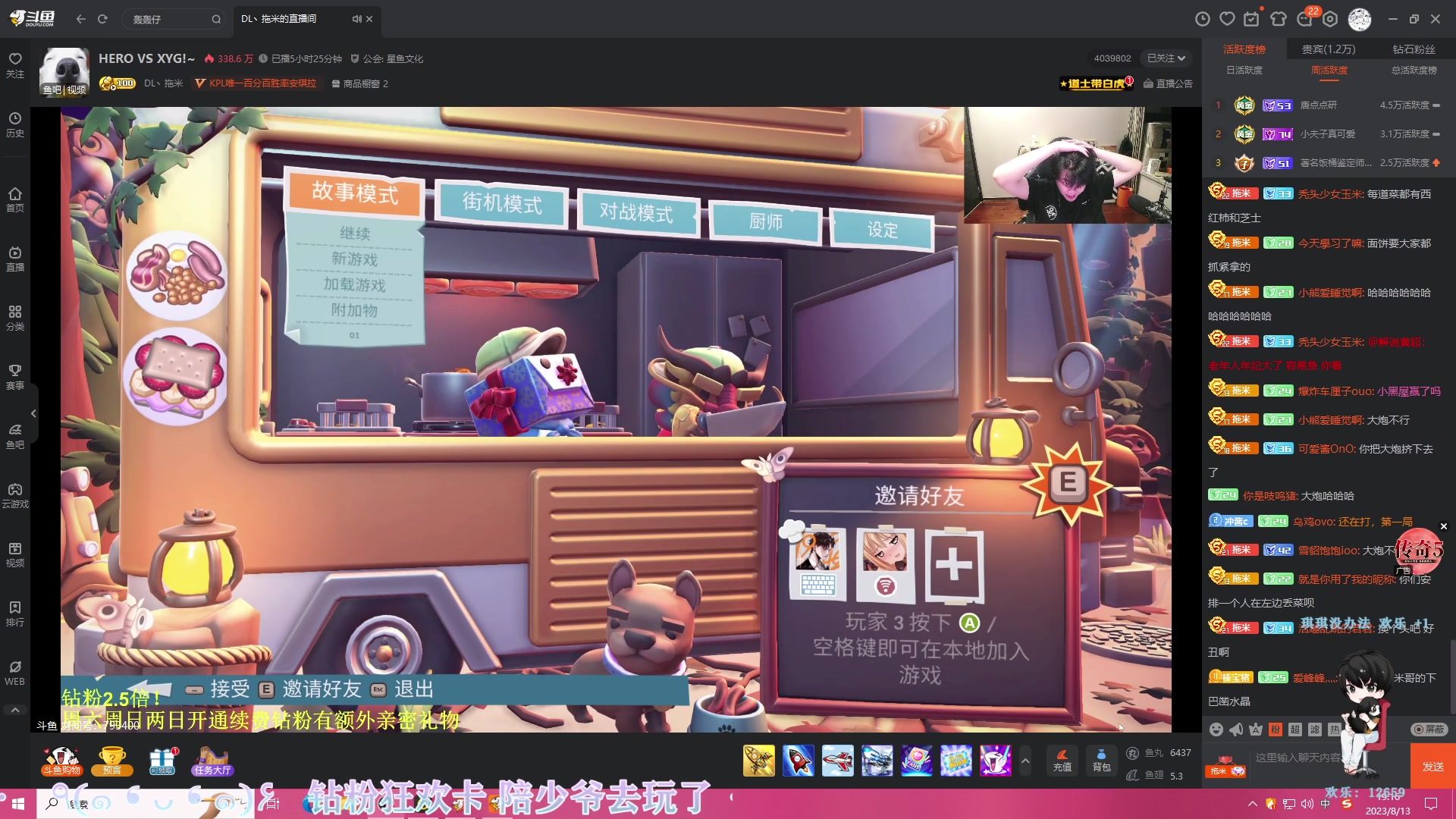
Task: Click the volume icon in system tray
Action: (1307, 804)
